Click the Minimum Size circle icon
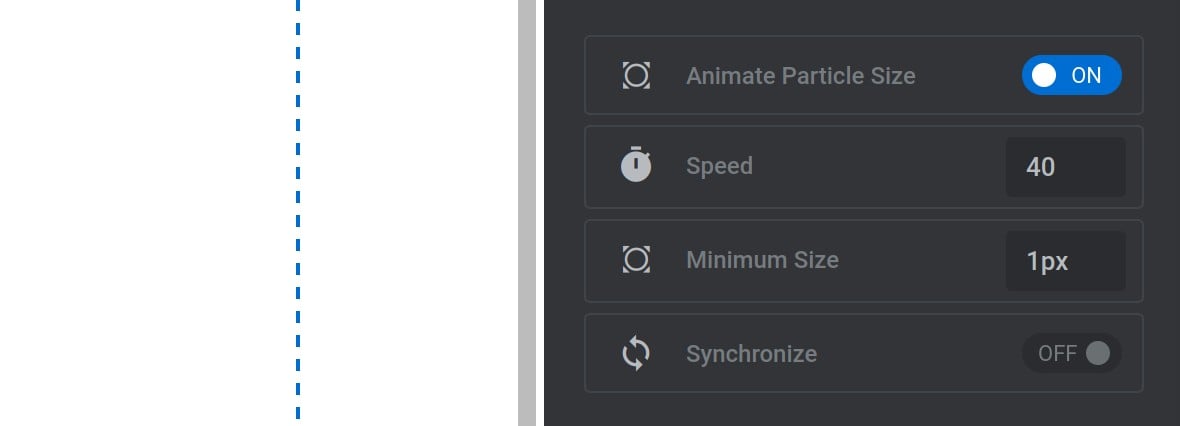1180x426 pixels. click(x=636, y=260)
